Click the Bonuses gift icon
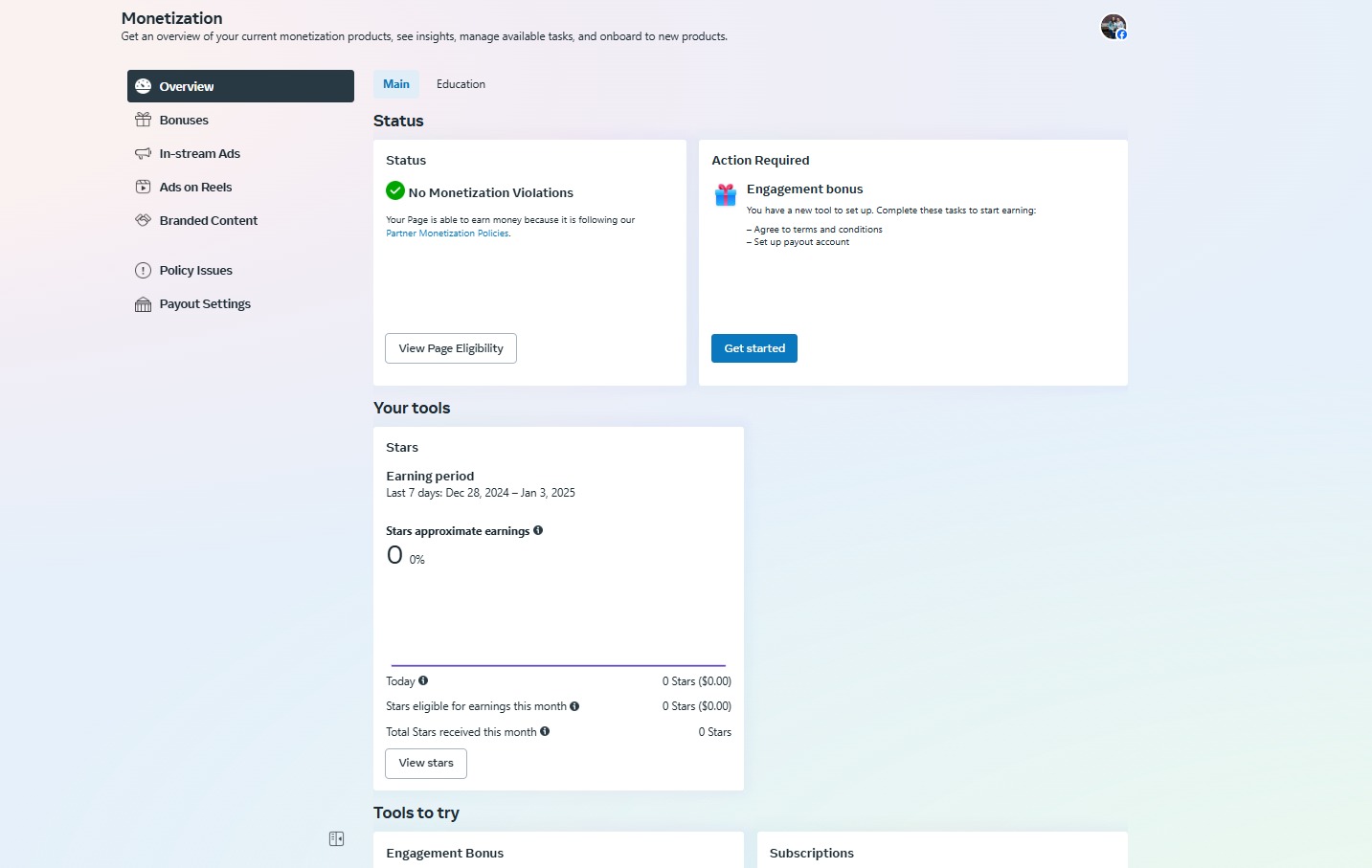Image resolution: width=1372 pixels, height=868 pixels. (x=143, y=120)
